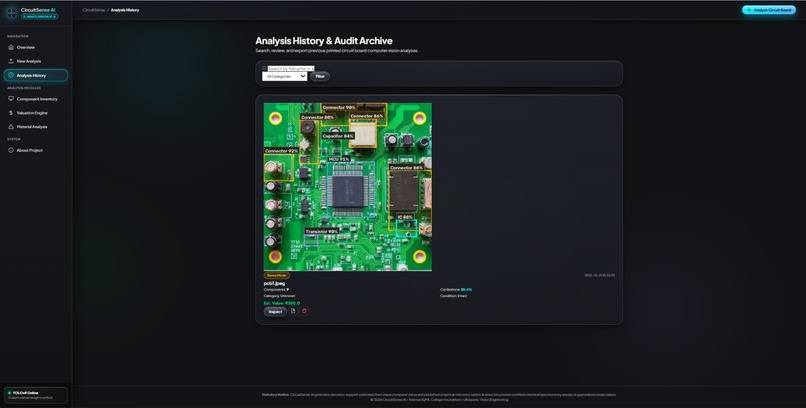This screenshot has width=806, height=408.
Task: Click the Est. Value amount
Action: click(x=282, y=303)
